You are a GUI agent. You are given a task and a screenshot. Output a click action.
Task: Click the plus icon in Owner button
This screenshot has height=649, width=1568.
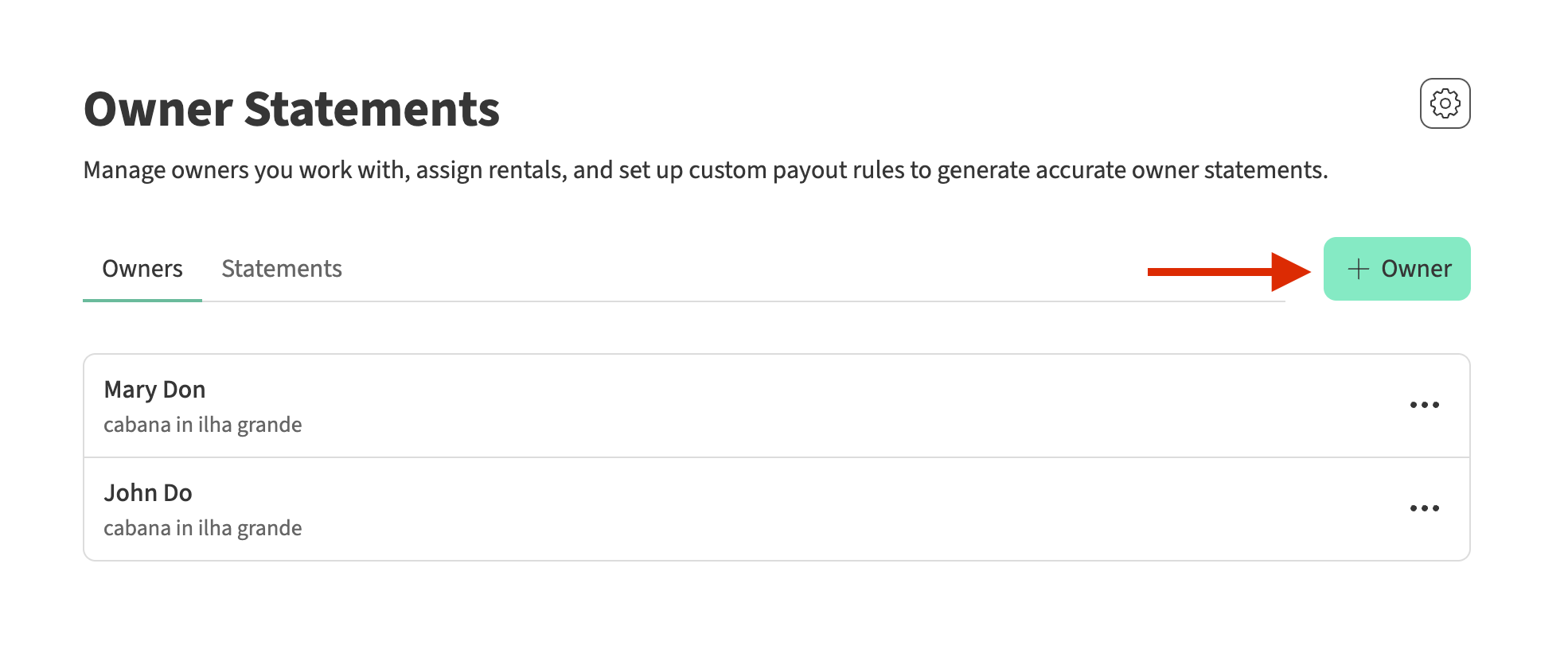(x=1358, y=269)
